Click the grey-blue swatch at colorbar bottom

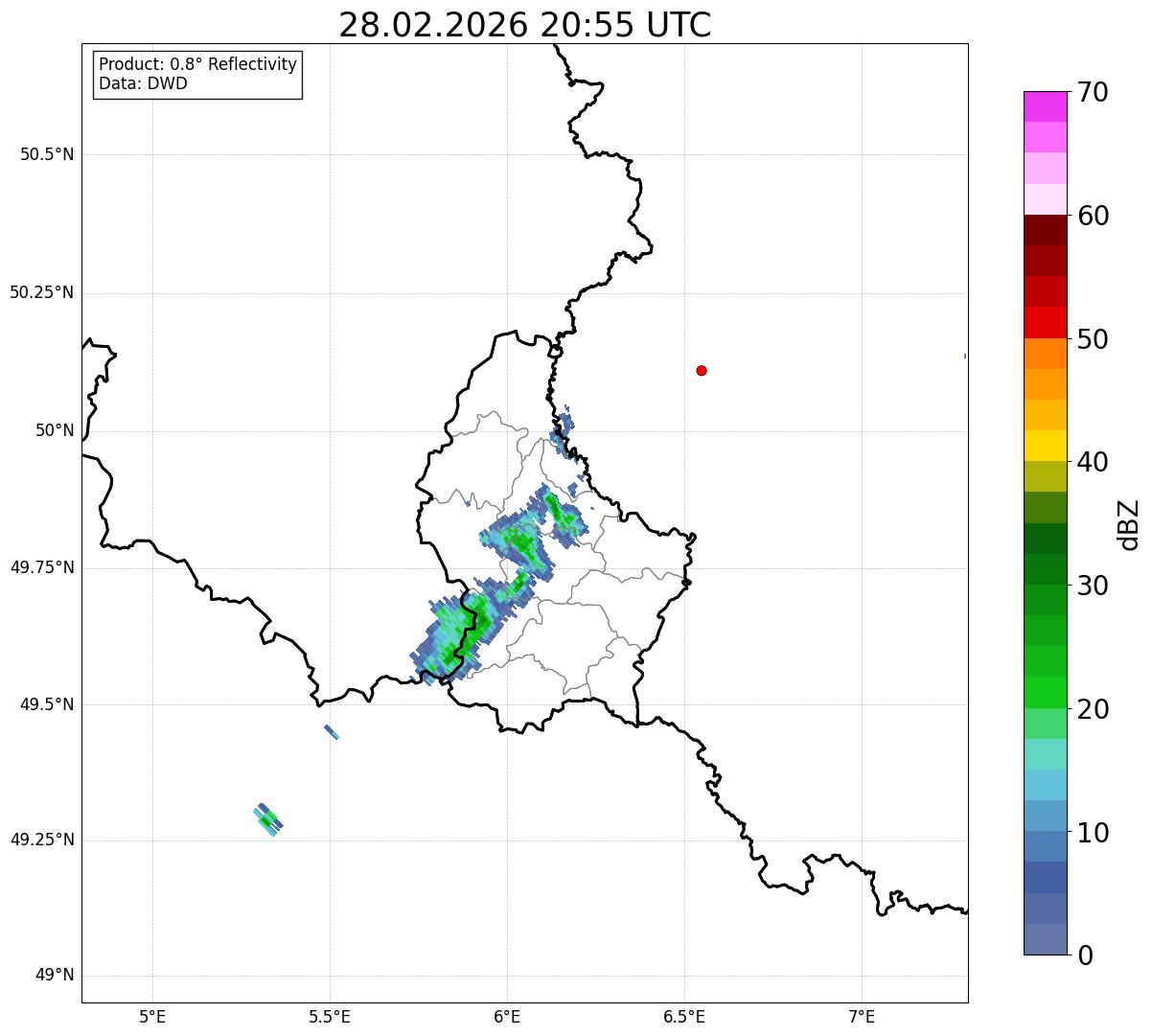click(x=1045, y=939)
